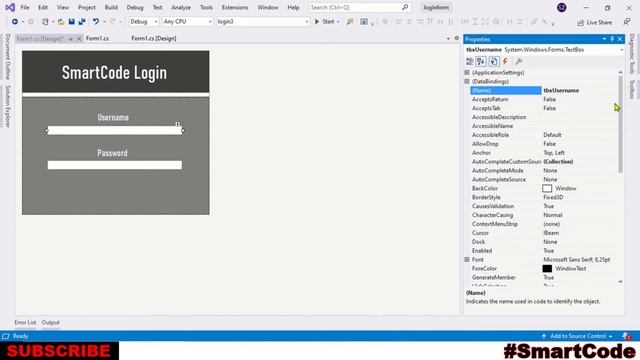Screen dimensions: 640x360
Task: Click the icon right of the Start button
Action: coord(350,22)
